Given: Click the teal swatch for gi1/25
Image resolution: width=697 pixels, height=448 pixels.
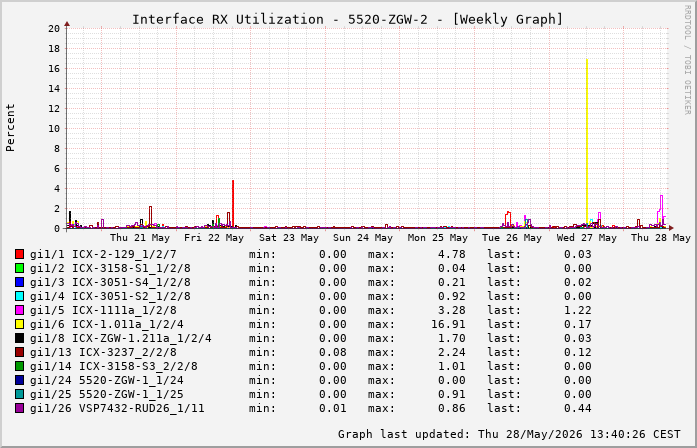Looking at the screenshot, I should (x=19, y=394).
